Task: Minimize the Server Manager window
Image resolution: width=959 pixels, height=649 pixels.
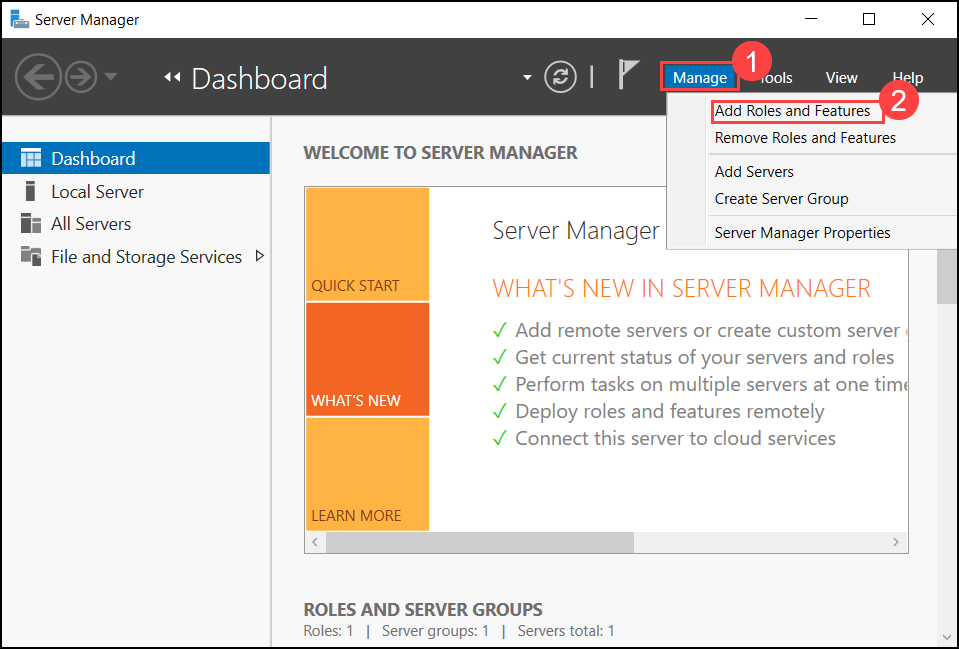Action: click(x=811, y=19)
